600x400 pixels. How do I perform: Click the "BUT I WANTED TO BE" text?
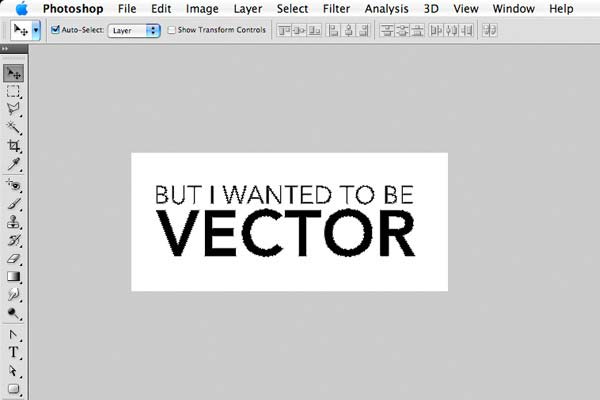tap(284, 194)
